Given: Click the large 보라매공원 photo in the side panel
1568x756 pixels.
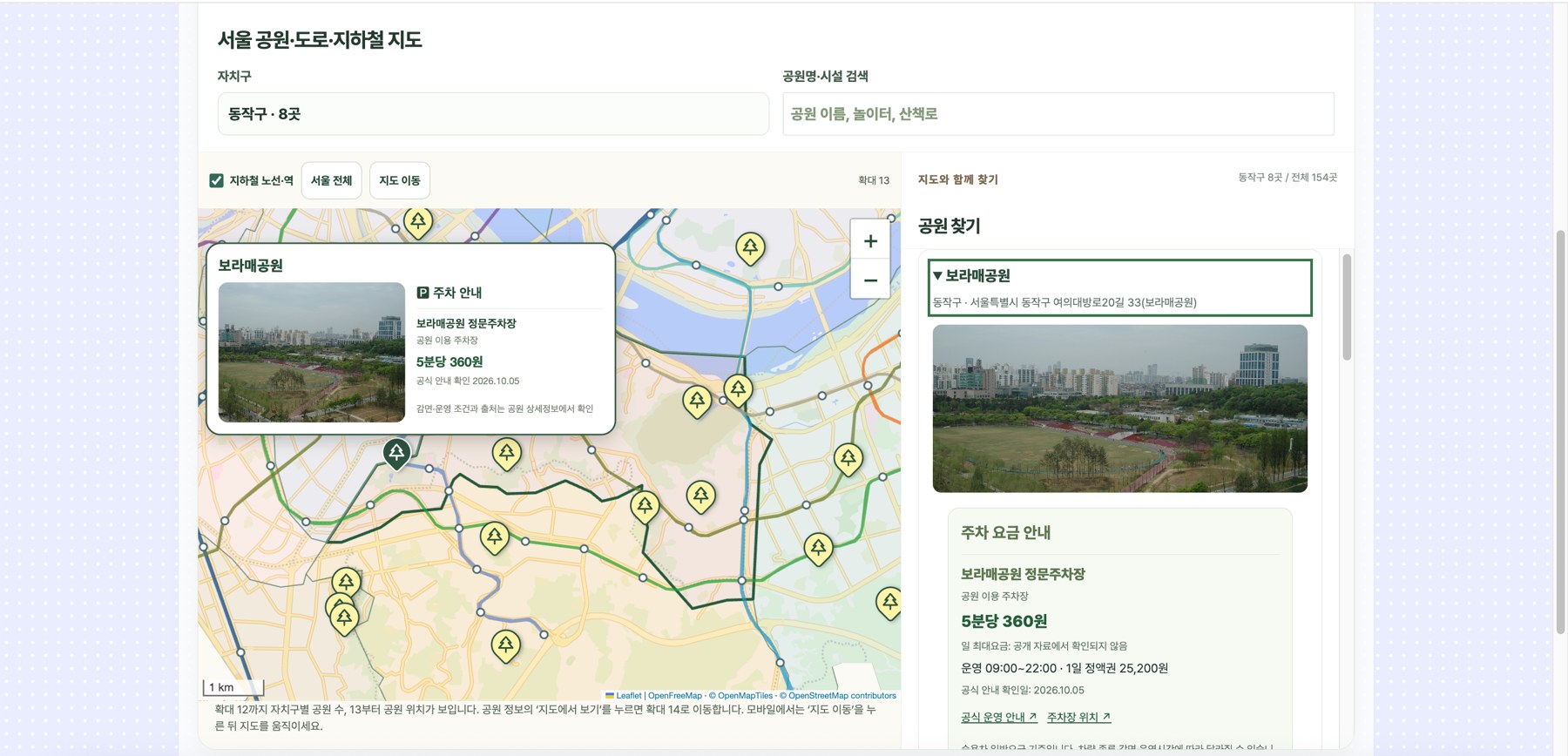Looking at the screenshot, I should click(1120, 408).
